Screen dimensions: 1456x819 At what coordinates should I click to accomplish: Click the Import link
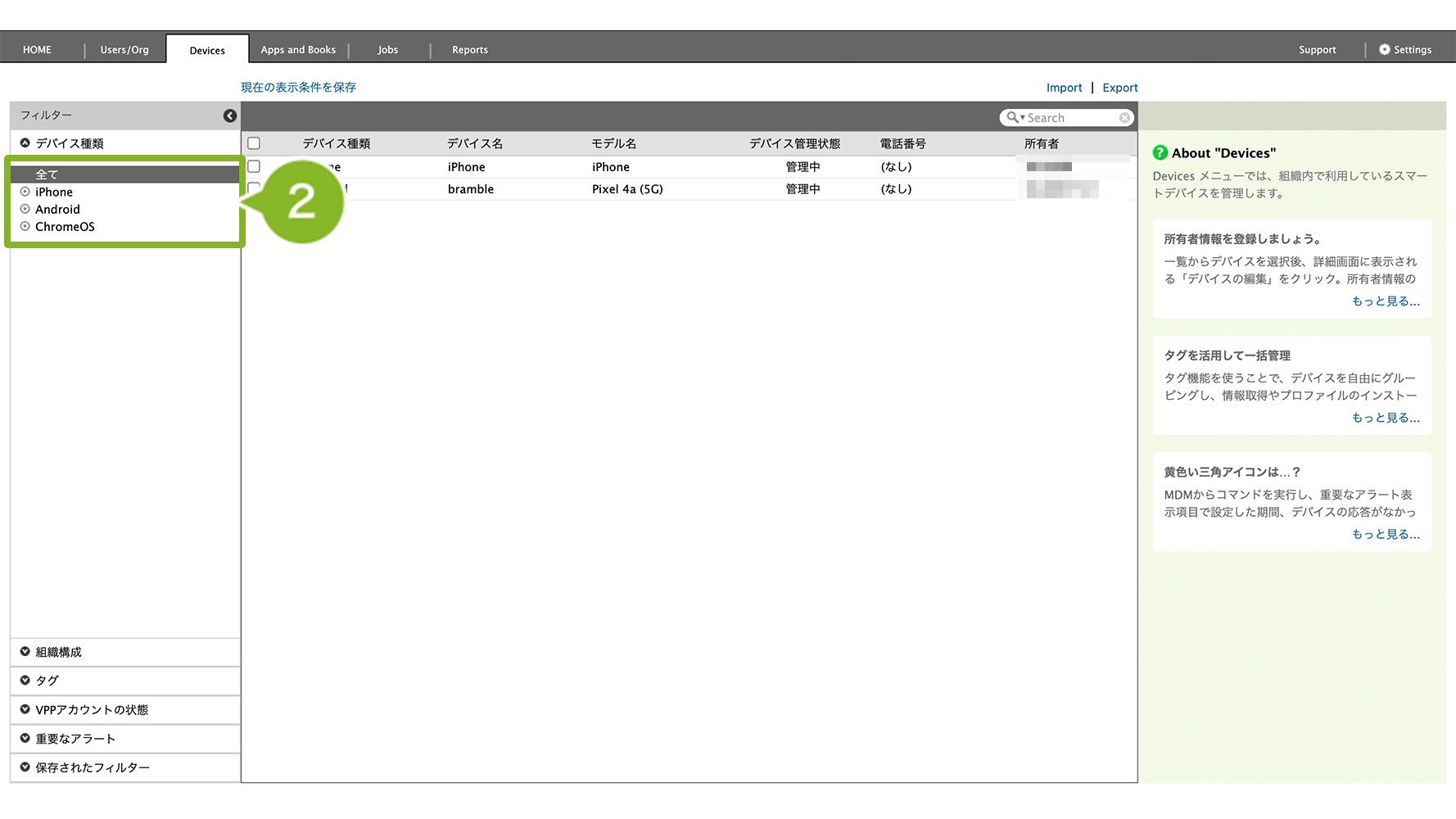click(1064, 88)
